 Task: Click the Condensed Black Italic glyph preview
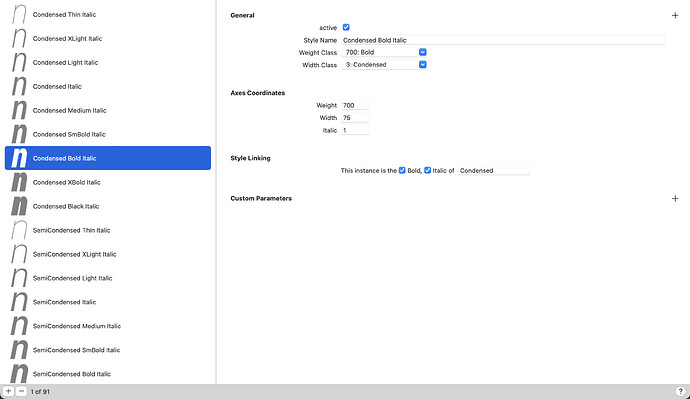[x=19, y=206]
